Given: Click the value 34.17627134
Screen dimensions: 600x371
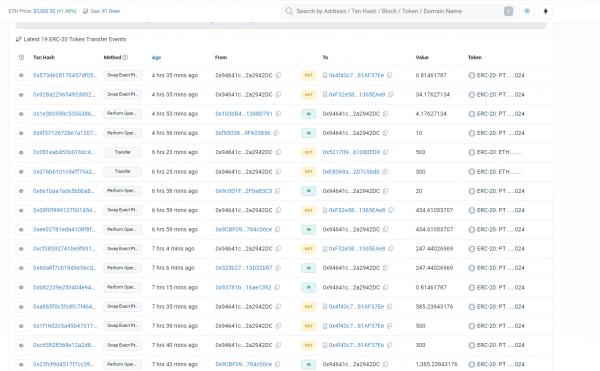Looking at the screenshot, I should (432, 94).
